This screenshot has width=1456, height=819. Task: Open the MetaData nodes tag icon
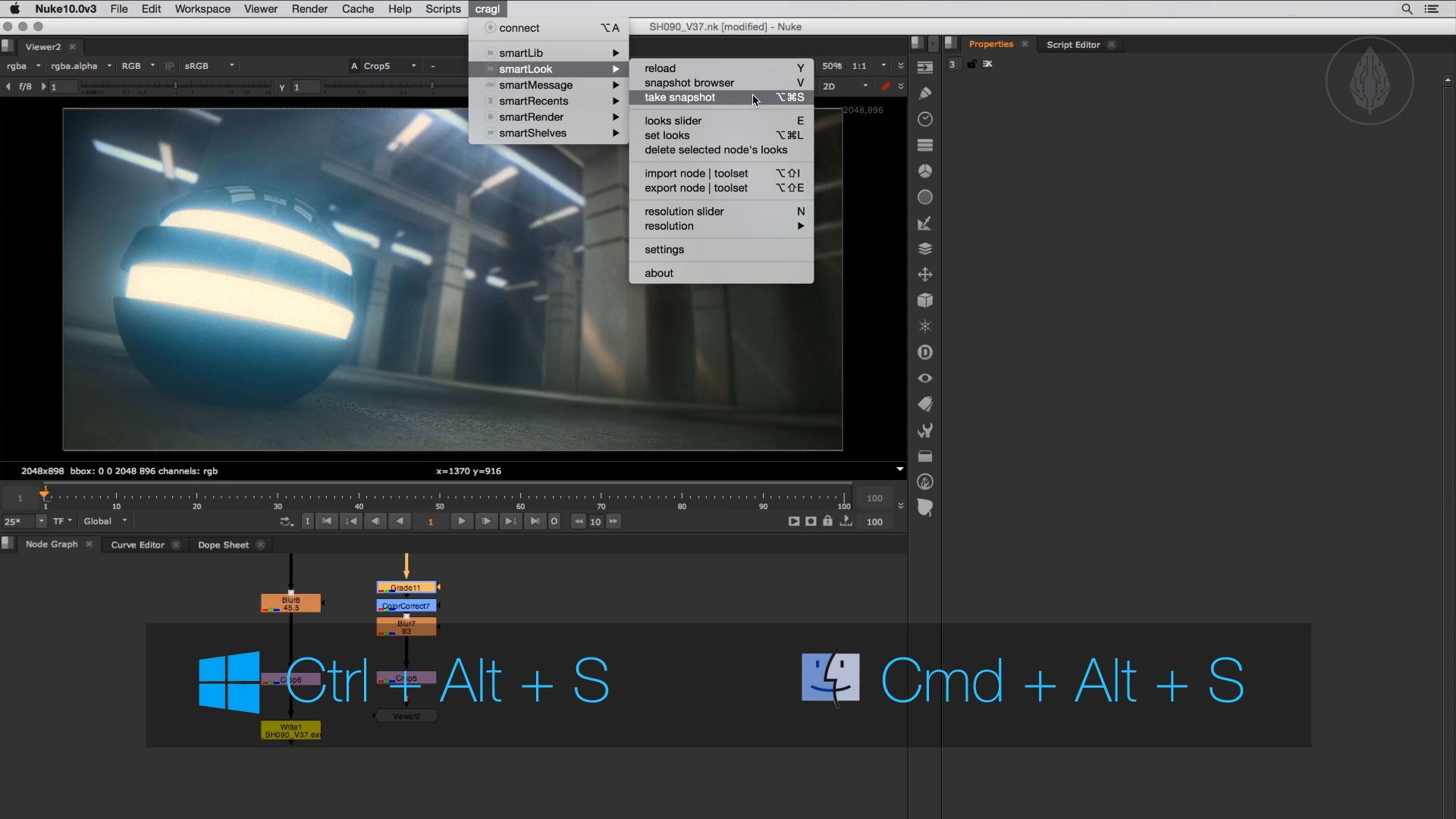925,404
